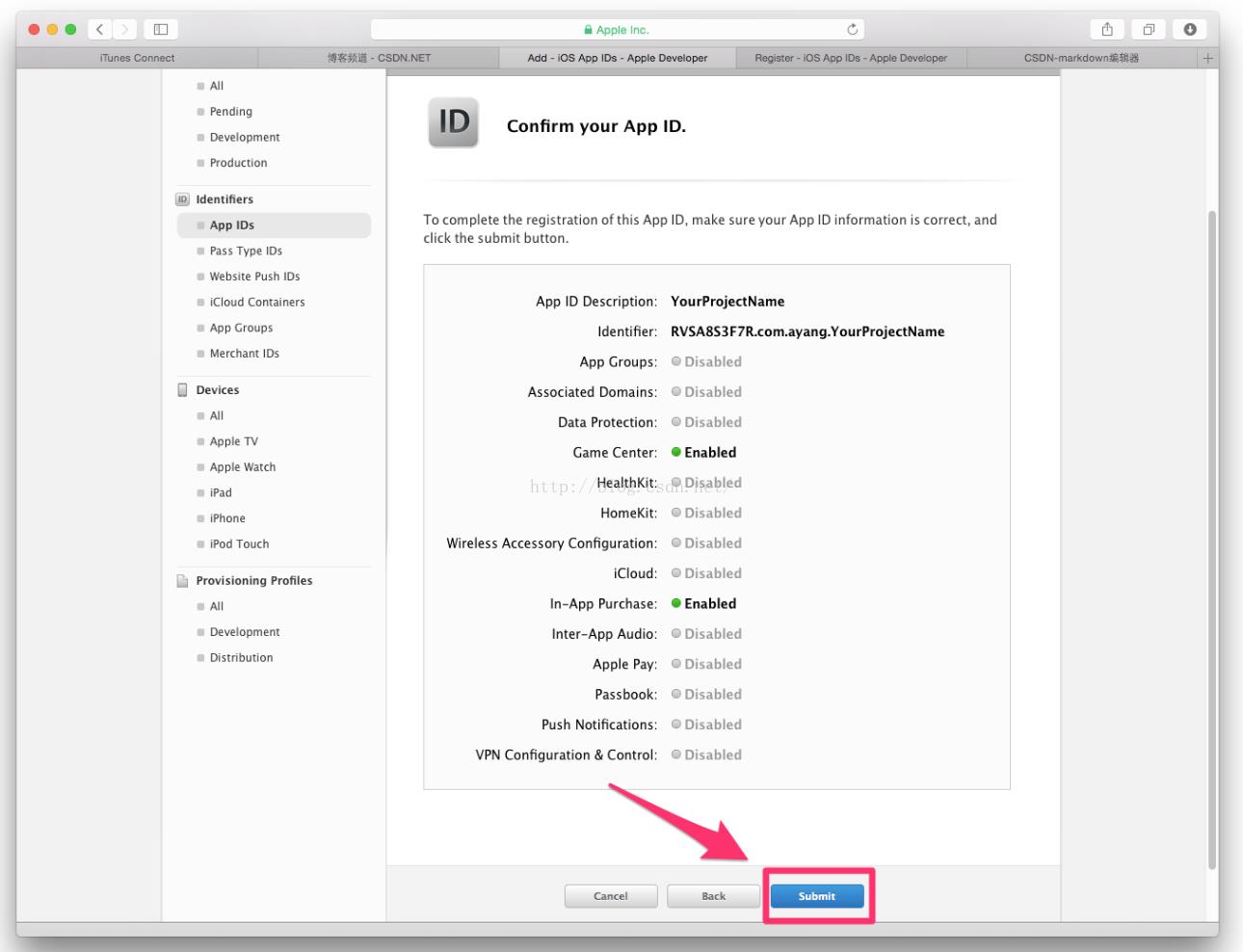Open iCloud Containers in sidebar

click(x=257, y=303)
